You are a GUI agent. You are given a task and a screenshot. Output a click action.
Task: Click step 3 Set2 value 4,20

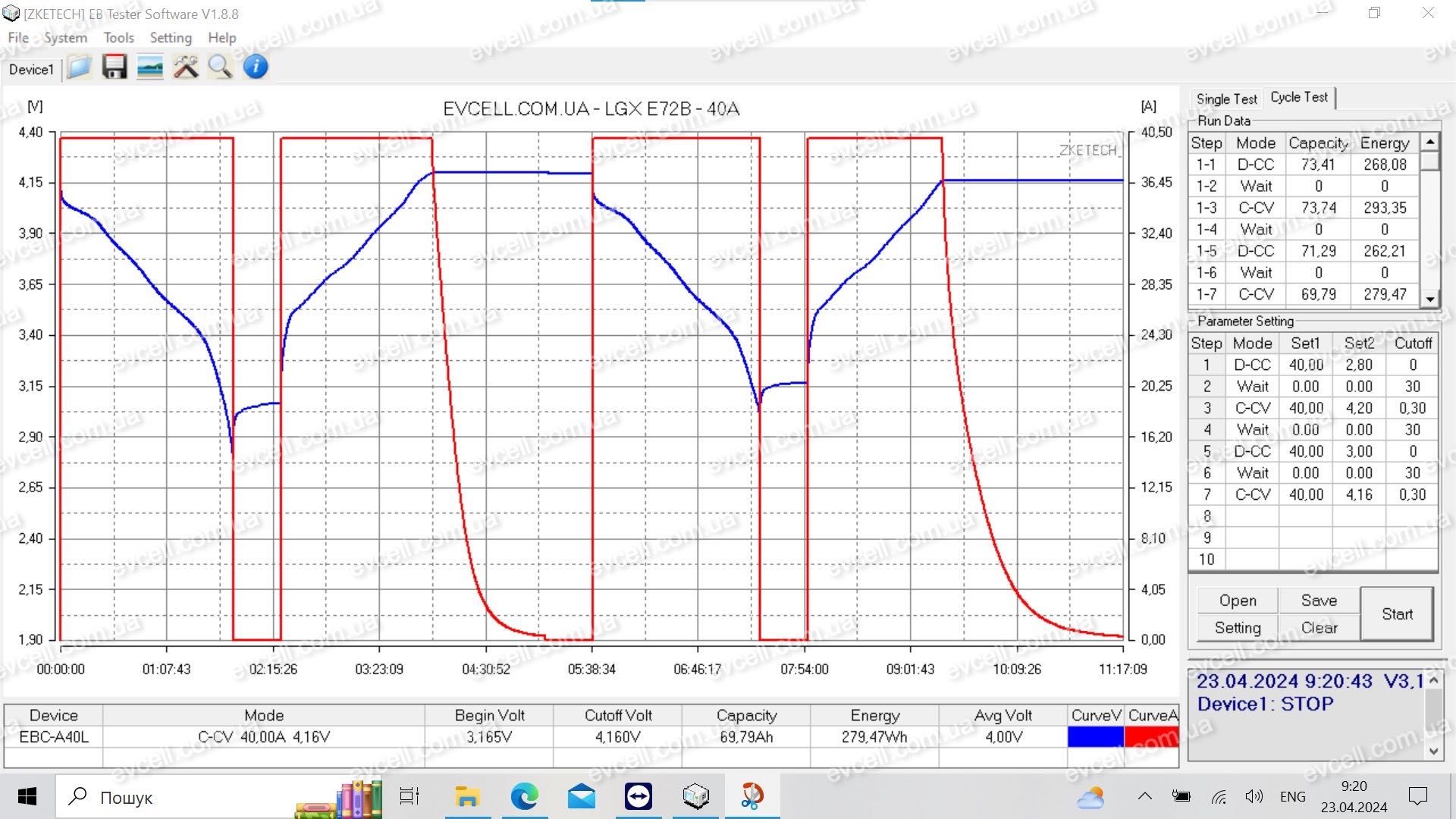point(1359,408)
